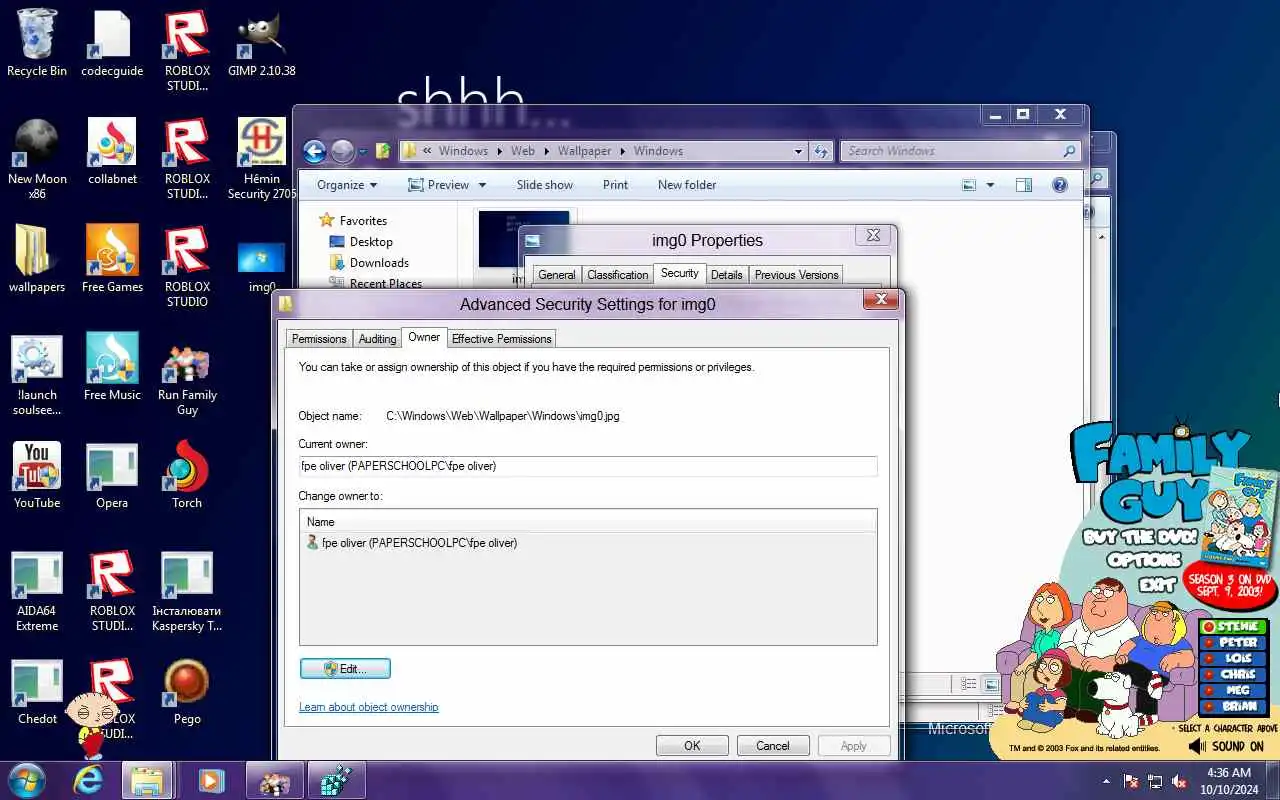This screenshot has height=800, width=1280.
Task: Launch the Opera desktop shortcut
Action: tap(112, 475)
